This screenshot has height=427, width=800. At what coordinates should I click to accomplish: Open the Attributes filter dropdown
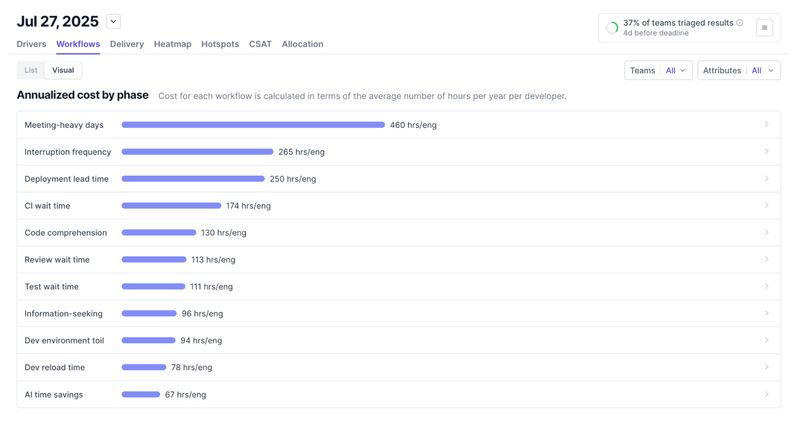click(x=739, y=70)
